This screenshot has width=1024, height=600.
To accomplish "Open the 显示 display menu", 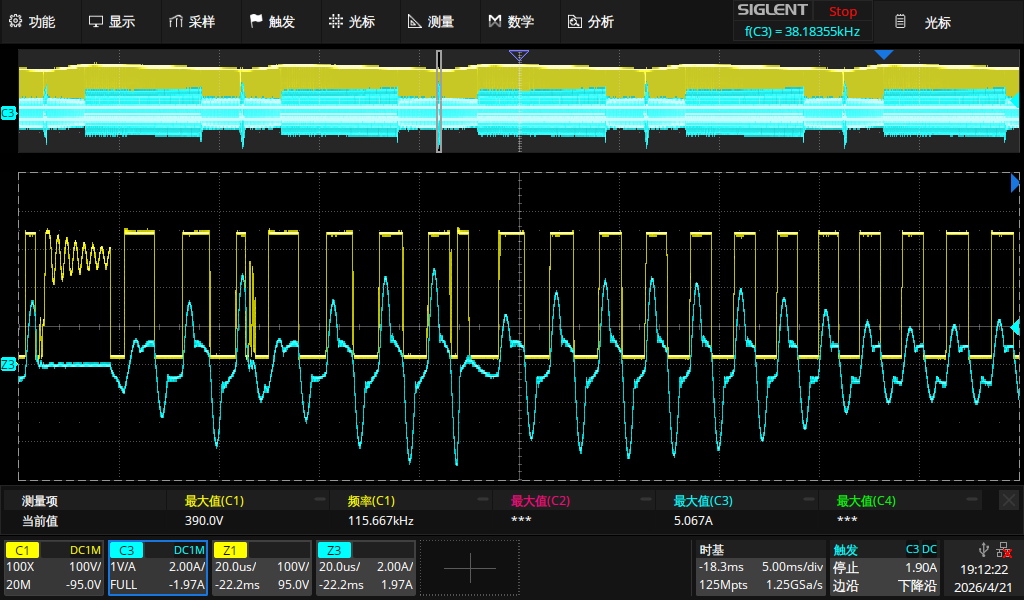I will click(x=112, y=22).
